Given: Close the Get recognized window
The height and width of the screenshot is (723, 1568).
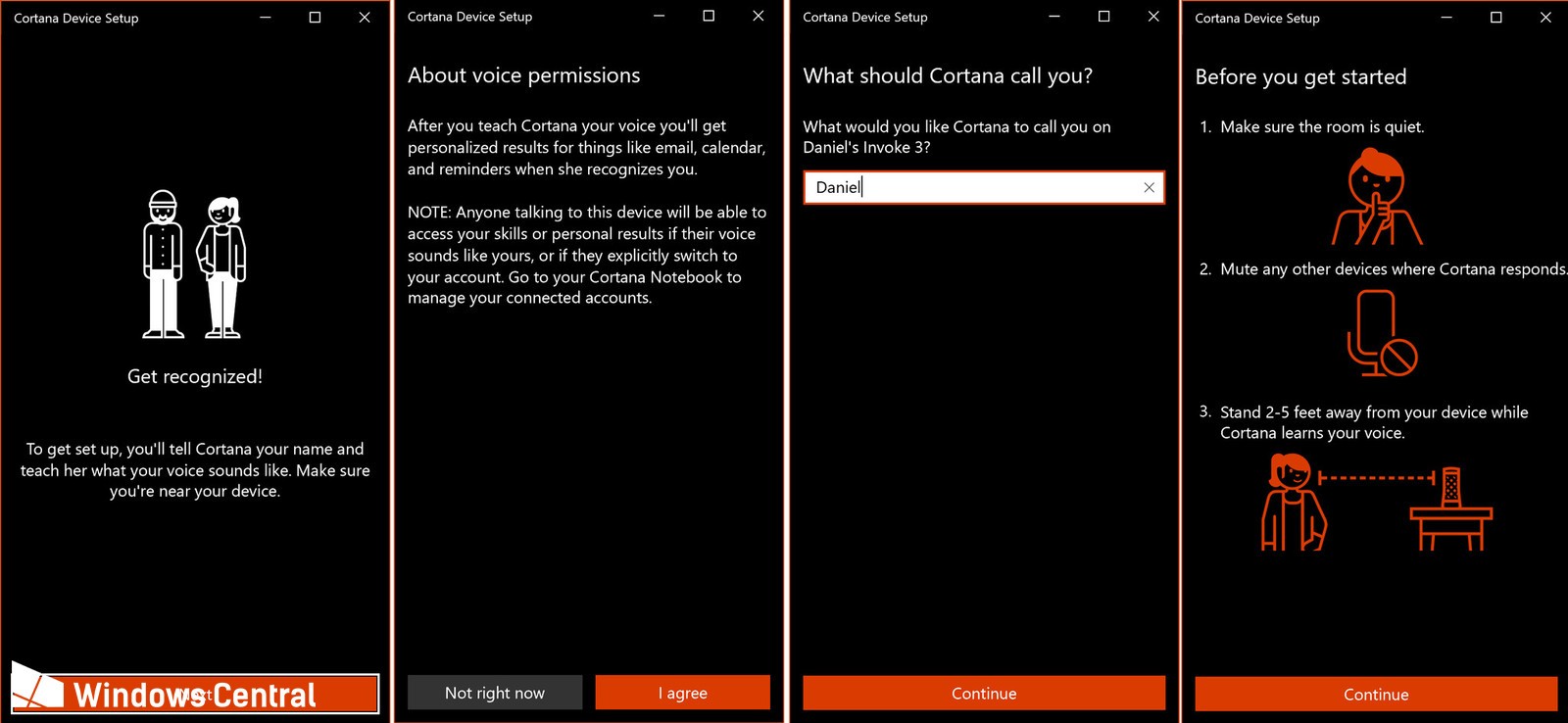Looking at the screenshot, I should click(365, 18).
